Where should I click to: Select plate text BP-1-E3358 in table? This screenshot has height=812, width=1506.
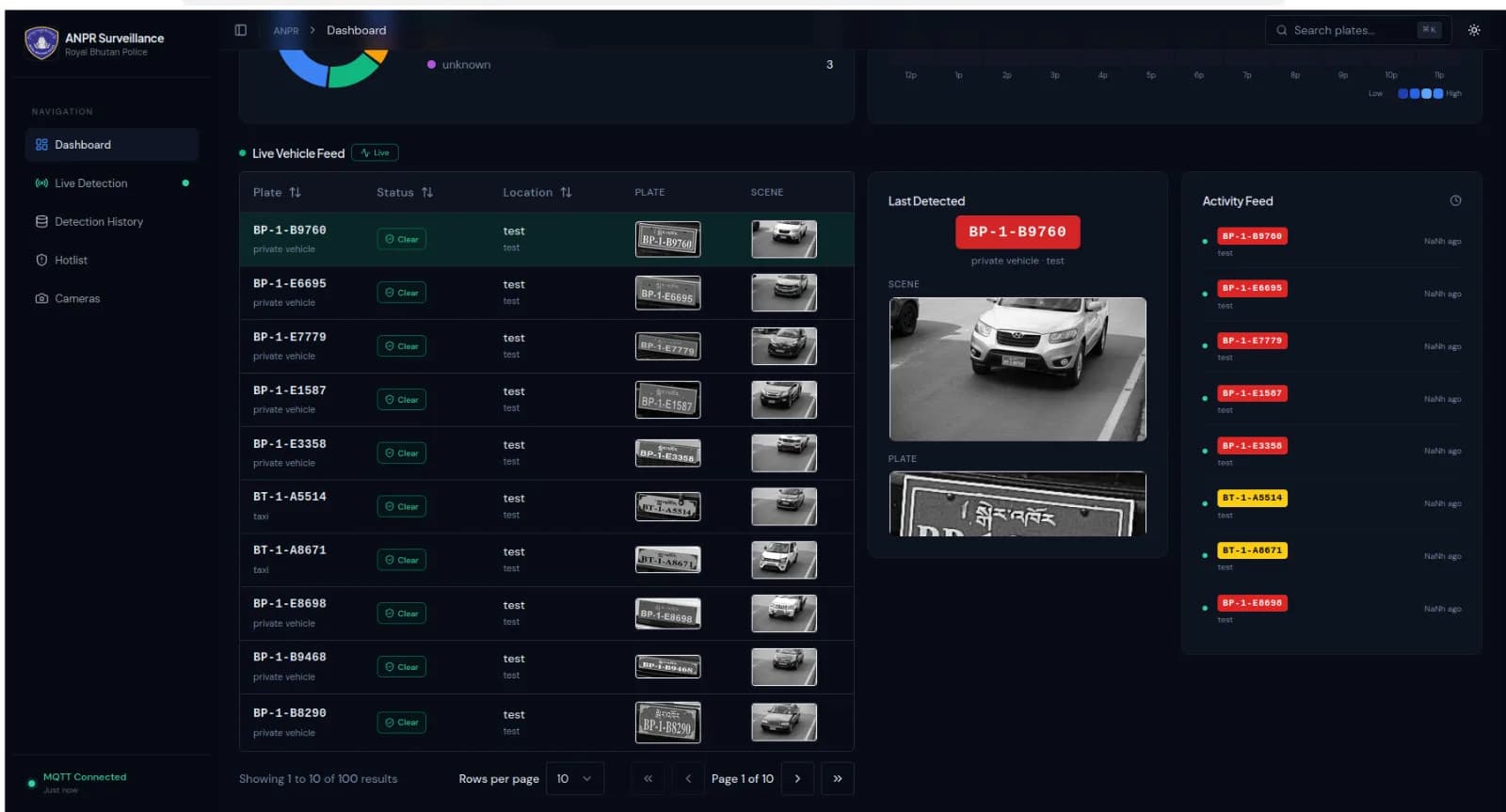290,443
